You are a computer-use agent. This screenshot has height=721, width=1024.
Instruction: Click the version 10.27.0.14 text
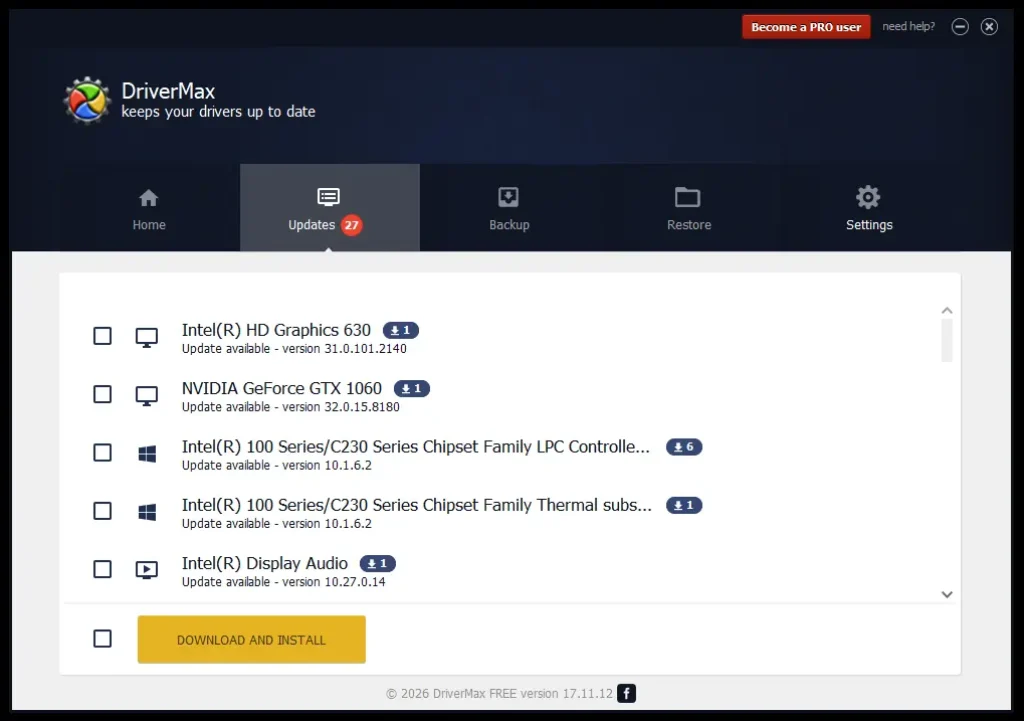pyautogui.click(x=334, y=582)
